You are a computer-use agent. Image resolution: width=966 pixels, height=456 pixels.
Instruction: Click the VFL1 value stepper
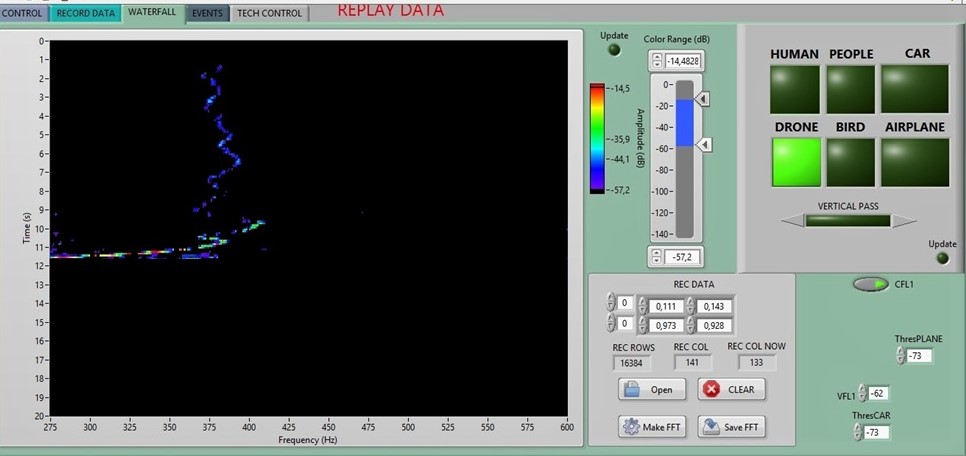(x=861, y=394)
